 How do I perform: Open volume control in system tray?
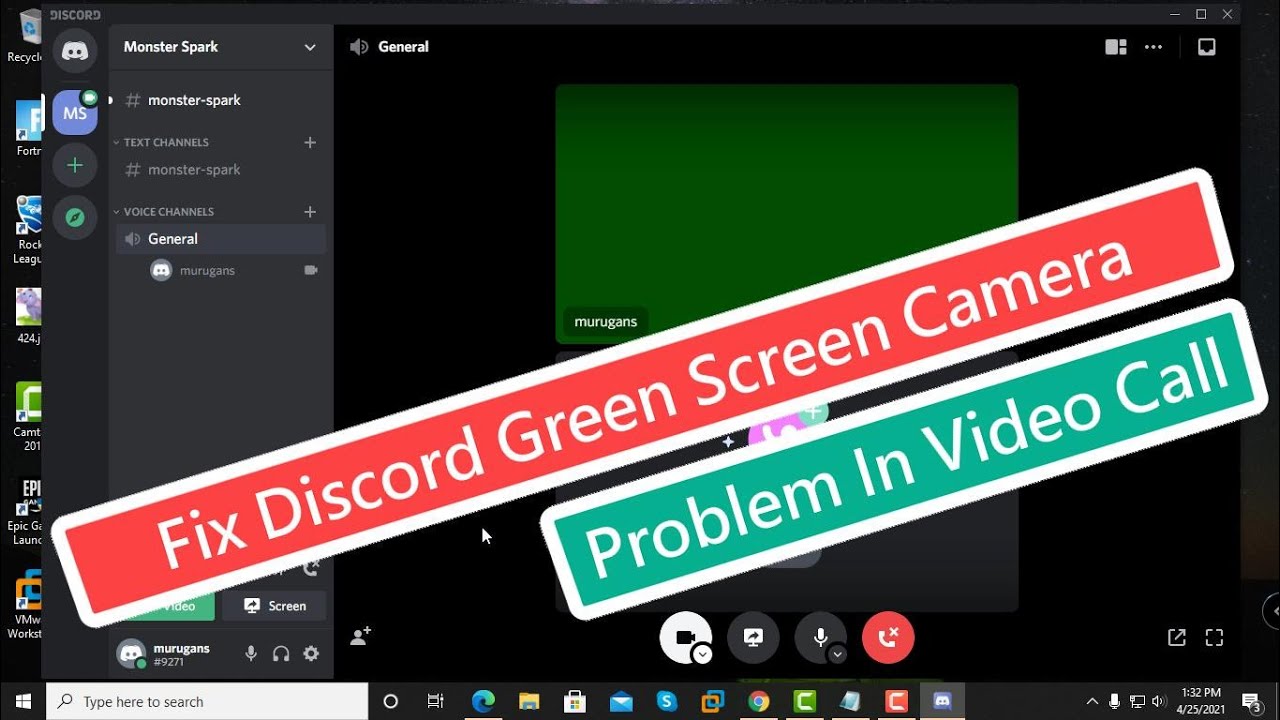[1159, 701]
